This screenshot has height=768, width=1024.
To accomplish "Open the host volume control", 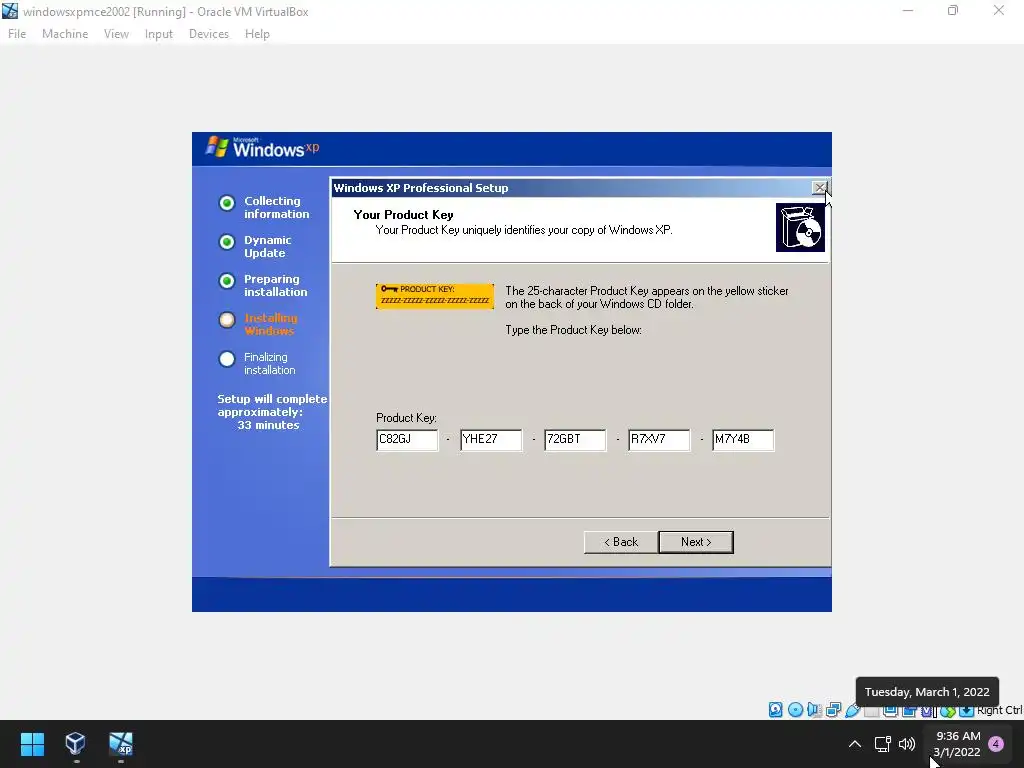I will [907, 744].
